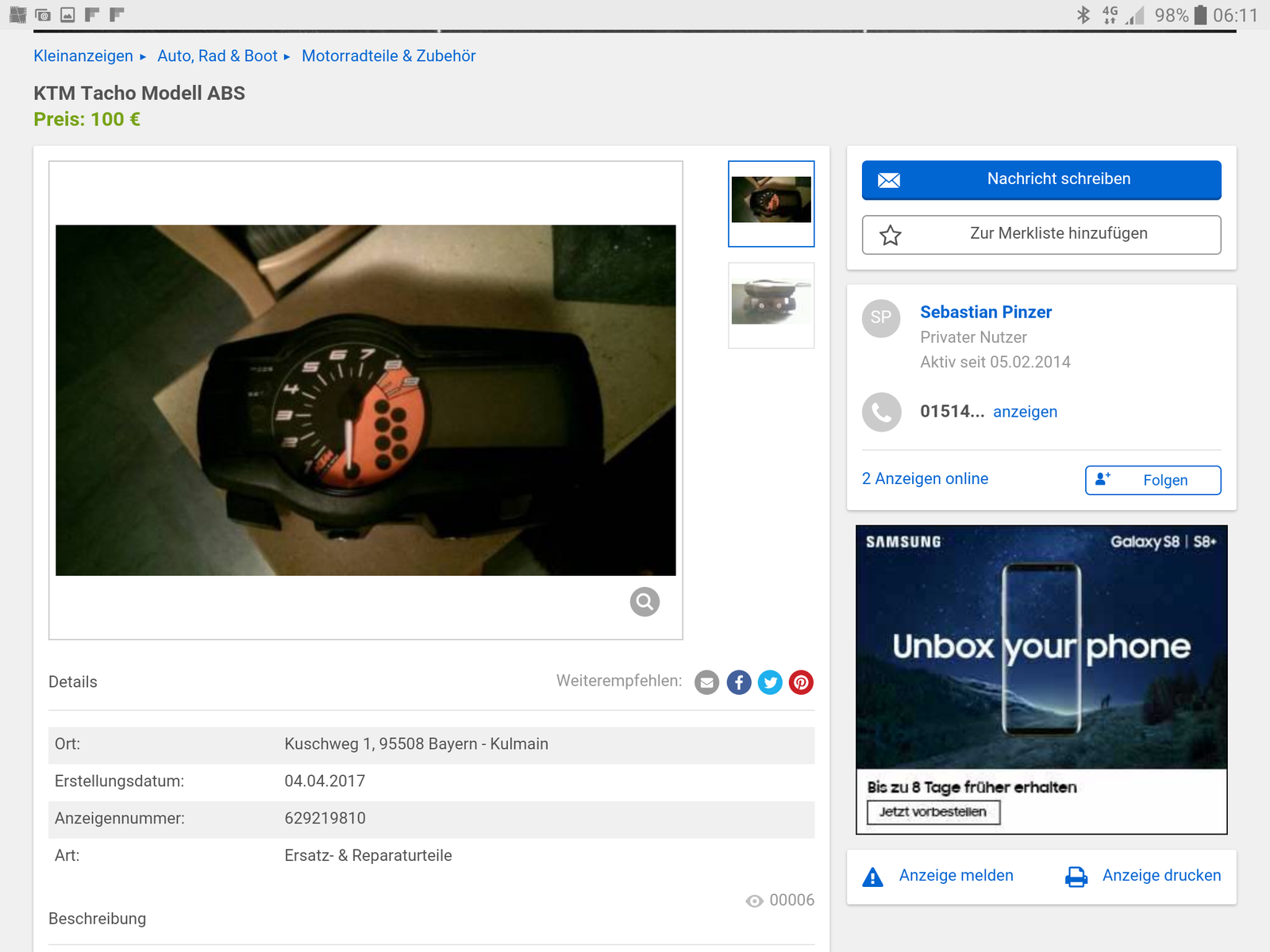The width and height of the screenshot is (1270, 952).
Task: Share listing on Pinterest
Action: pyautogui.click(x=801, y=682)
